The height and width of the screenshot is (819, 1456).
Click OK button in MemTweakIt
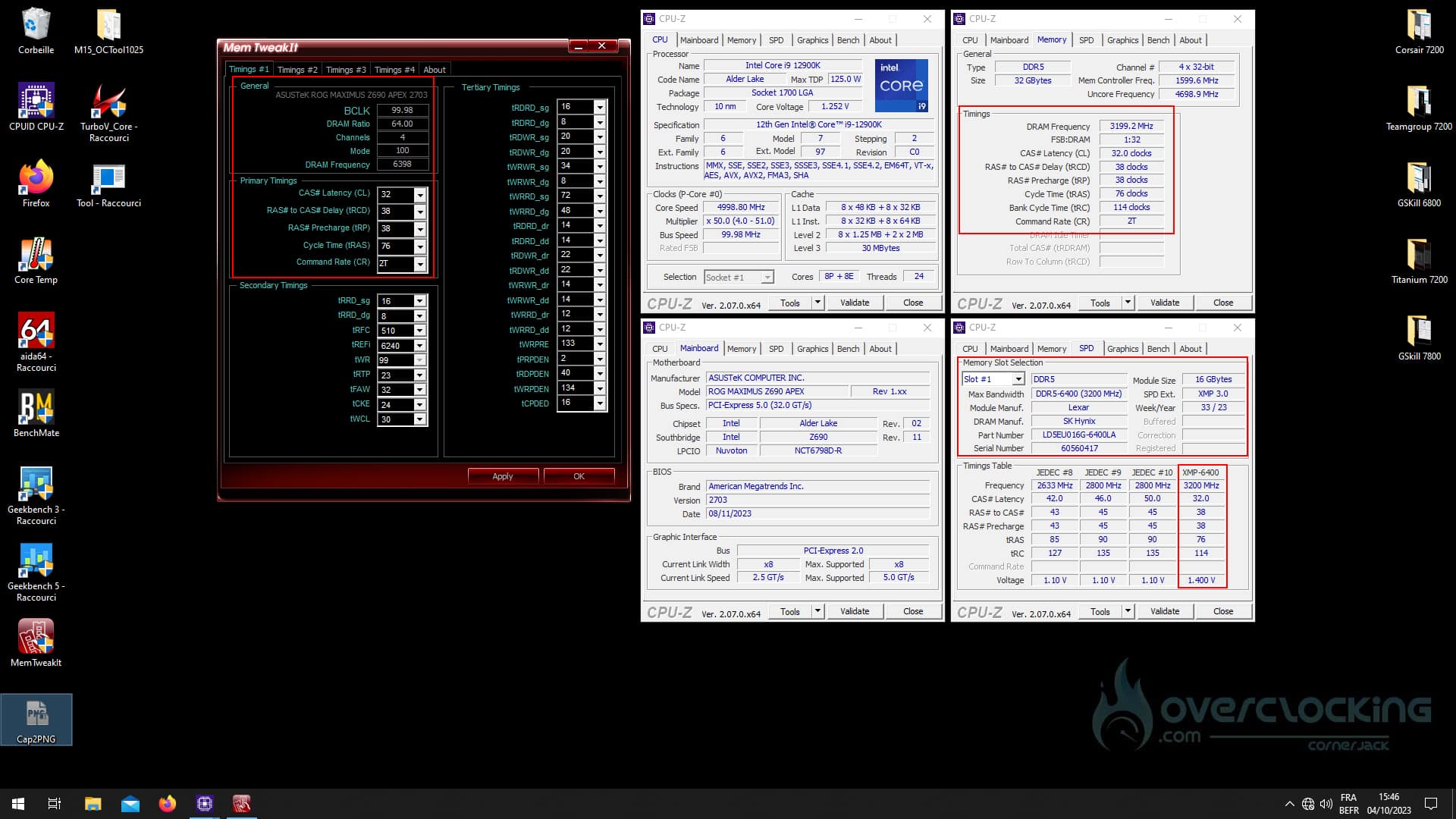tap(579, 476)
